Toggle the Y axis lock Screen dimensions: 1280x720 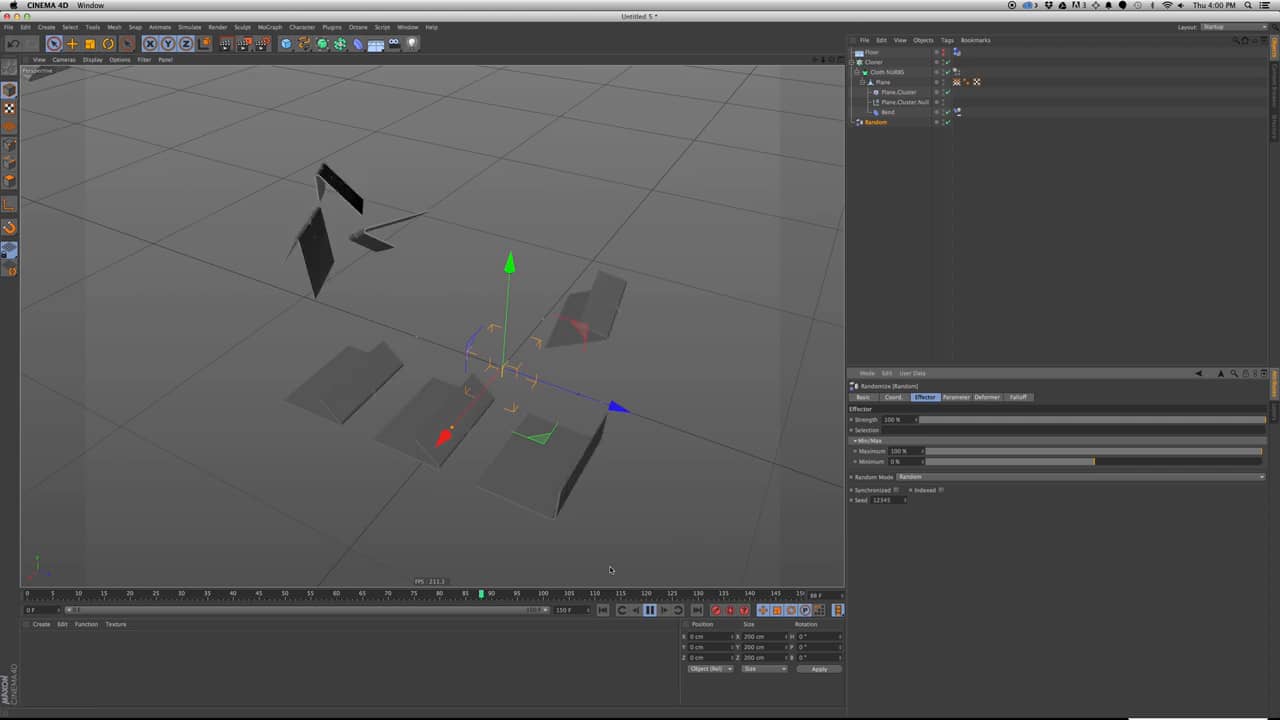[x=168, y=44]
